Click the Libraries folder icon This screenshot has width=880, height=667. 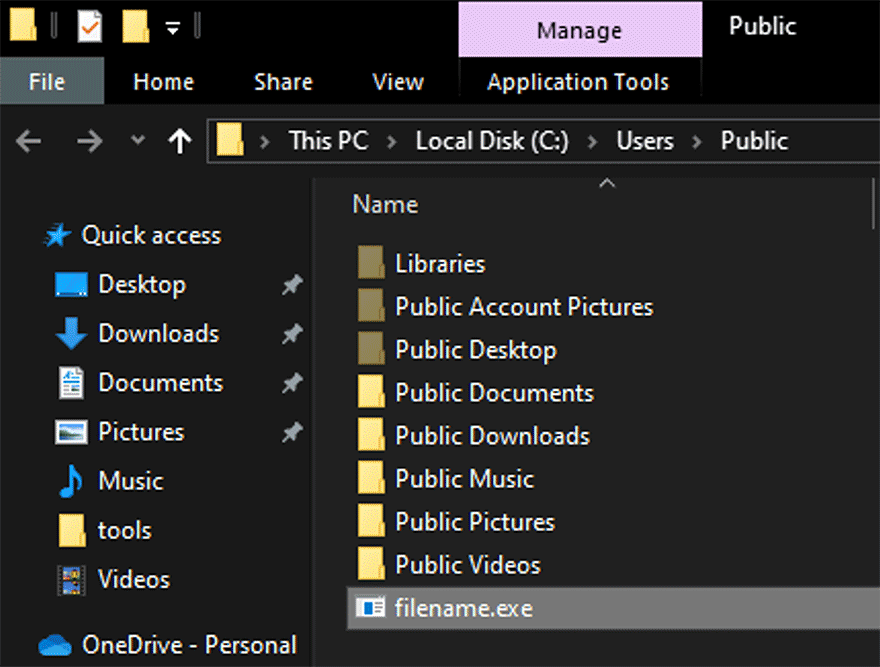pos(371,262)
